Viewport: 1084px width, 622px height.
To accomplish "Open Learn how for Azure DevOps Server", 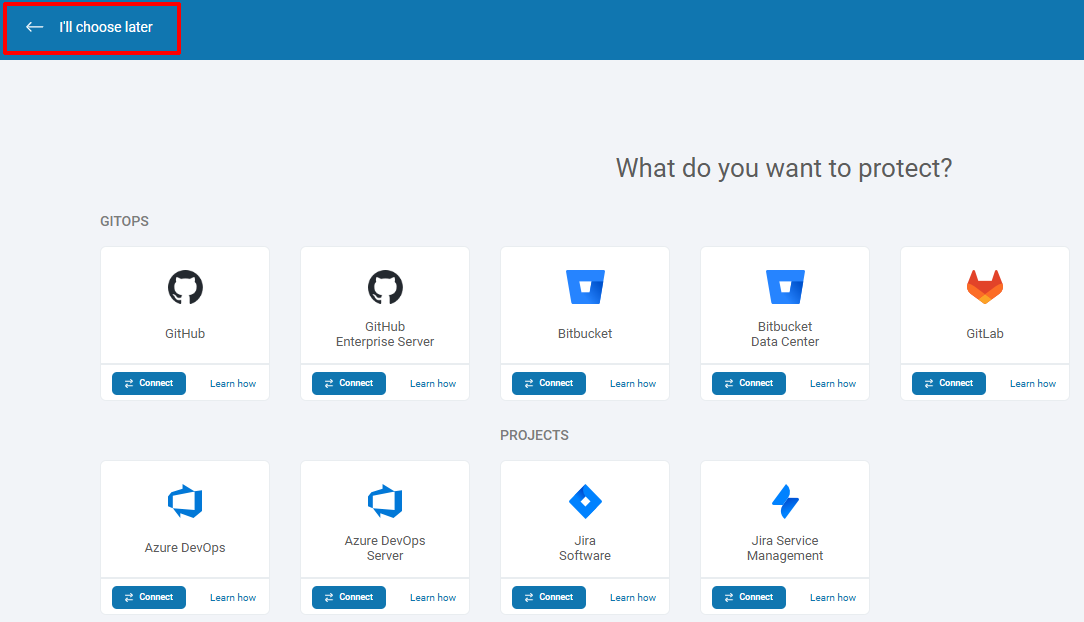I will [433, 598].
